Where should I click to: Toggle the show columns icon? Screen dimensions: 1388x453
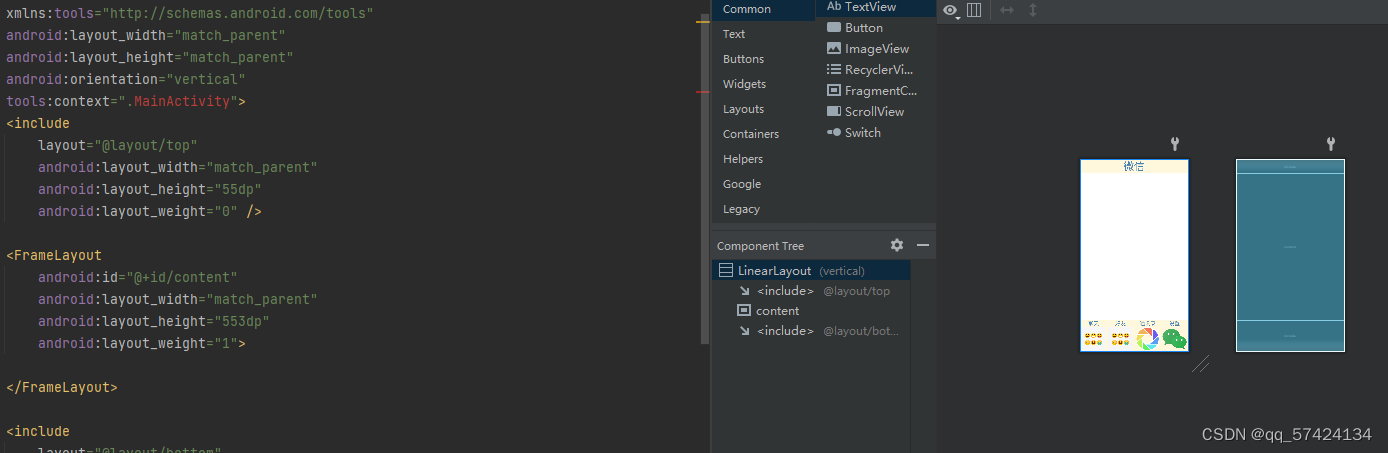pos(974,10)
